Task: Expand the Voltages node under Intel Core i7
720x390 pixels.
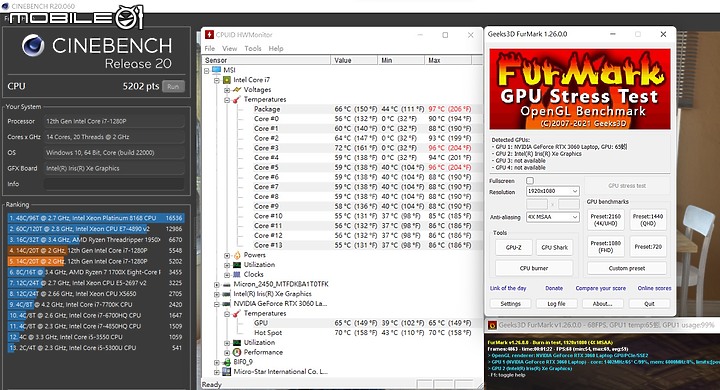Action: click(x=227, y=90)
